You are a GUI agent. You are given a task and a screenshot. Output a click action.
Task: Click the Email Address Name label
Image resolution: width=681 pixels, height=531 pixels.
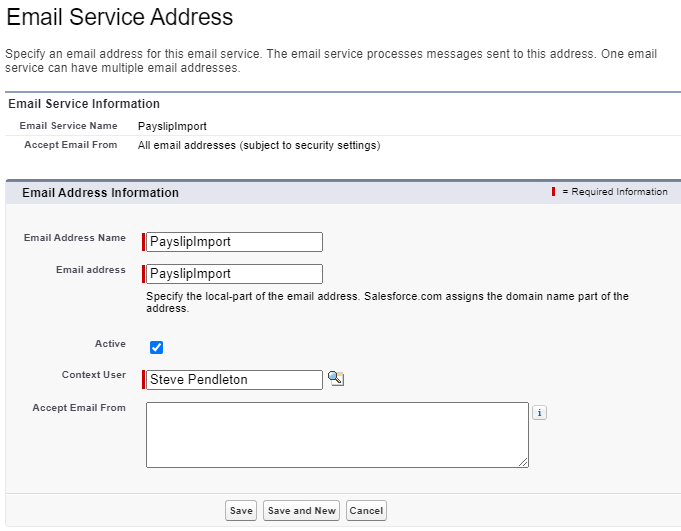pyautogui.click(x=75, y=238)
